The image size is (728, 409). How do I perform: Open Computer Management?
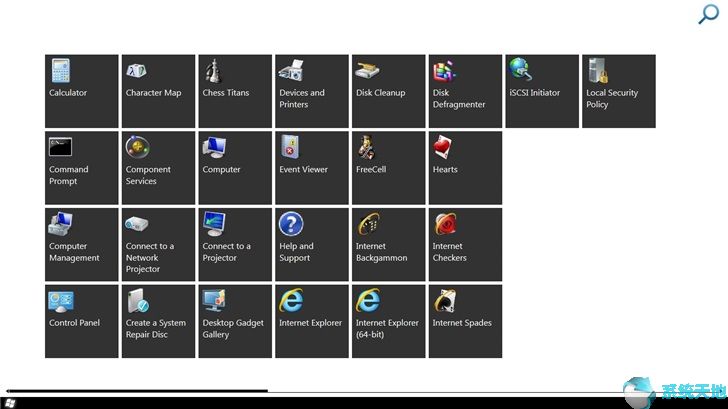click(82, 244)
